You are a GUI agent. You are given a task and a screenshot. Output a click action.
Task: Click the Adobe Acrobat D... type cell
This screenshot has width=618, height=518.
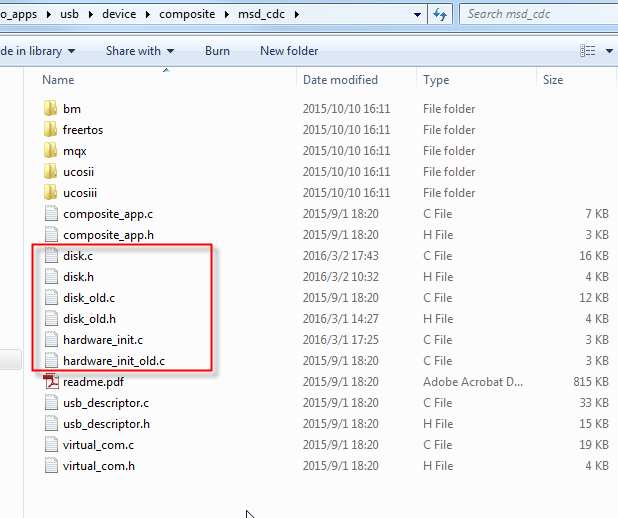[473, 382]
